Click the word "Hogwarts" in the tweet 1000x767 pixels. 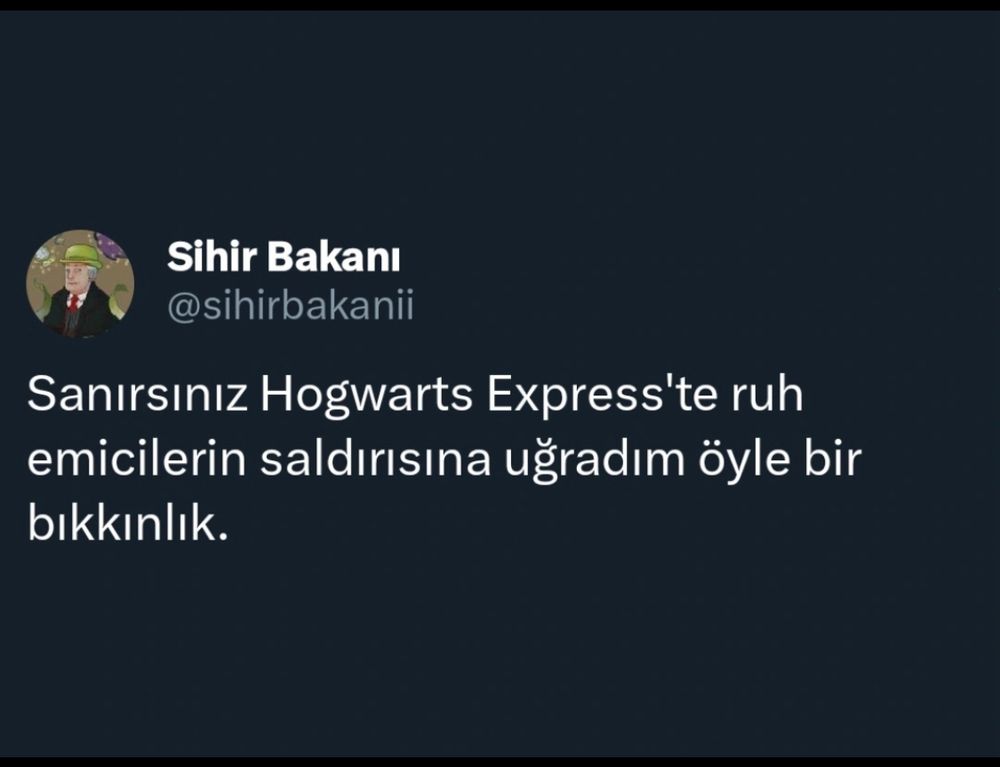click(x=367, y=397)
